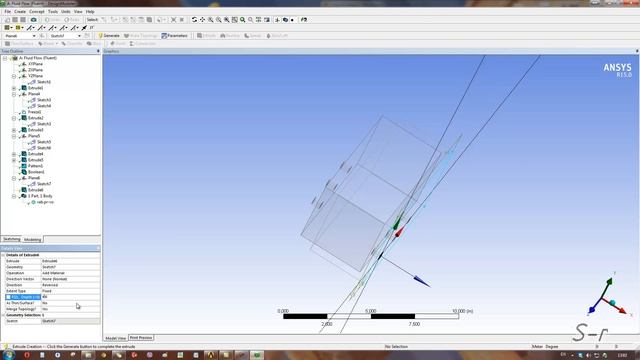Click the Windows Start button
Image resolution: width=640 pixels, height=360 pixels.
pos(8,355)
